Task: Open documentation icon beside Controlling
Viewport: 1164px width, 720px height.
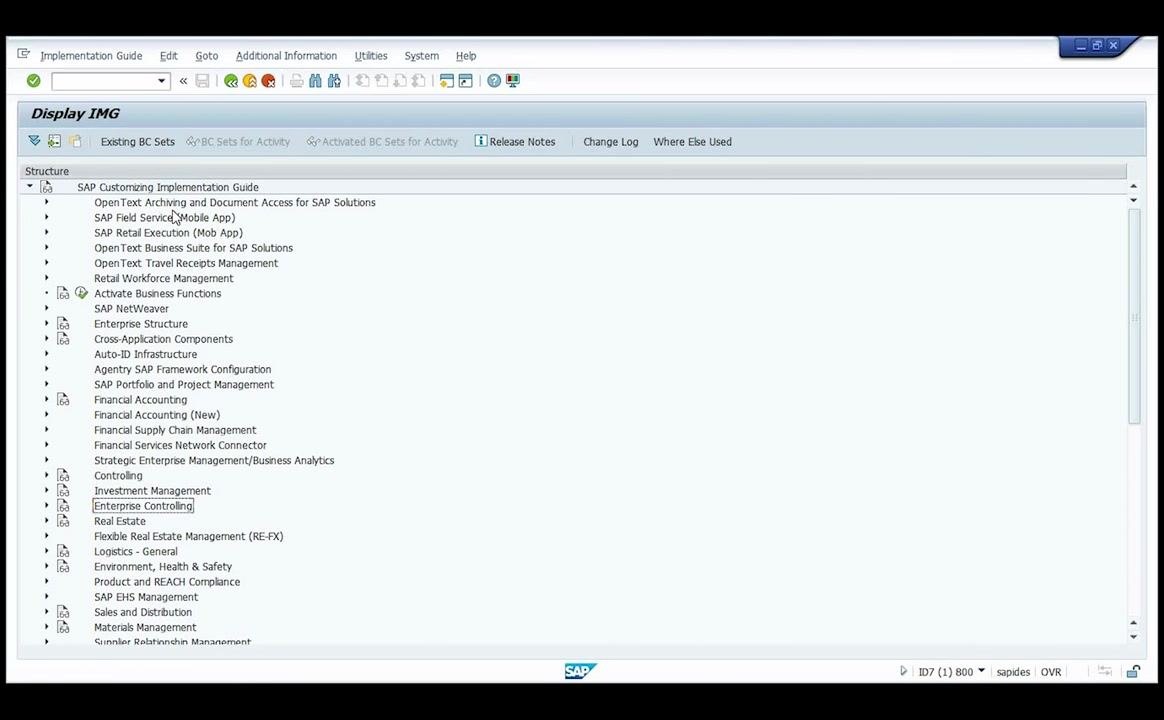Action: point(63,476)
